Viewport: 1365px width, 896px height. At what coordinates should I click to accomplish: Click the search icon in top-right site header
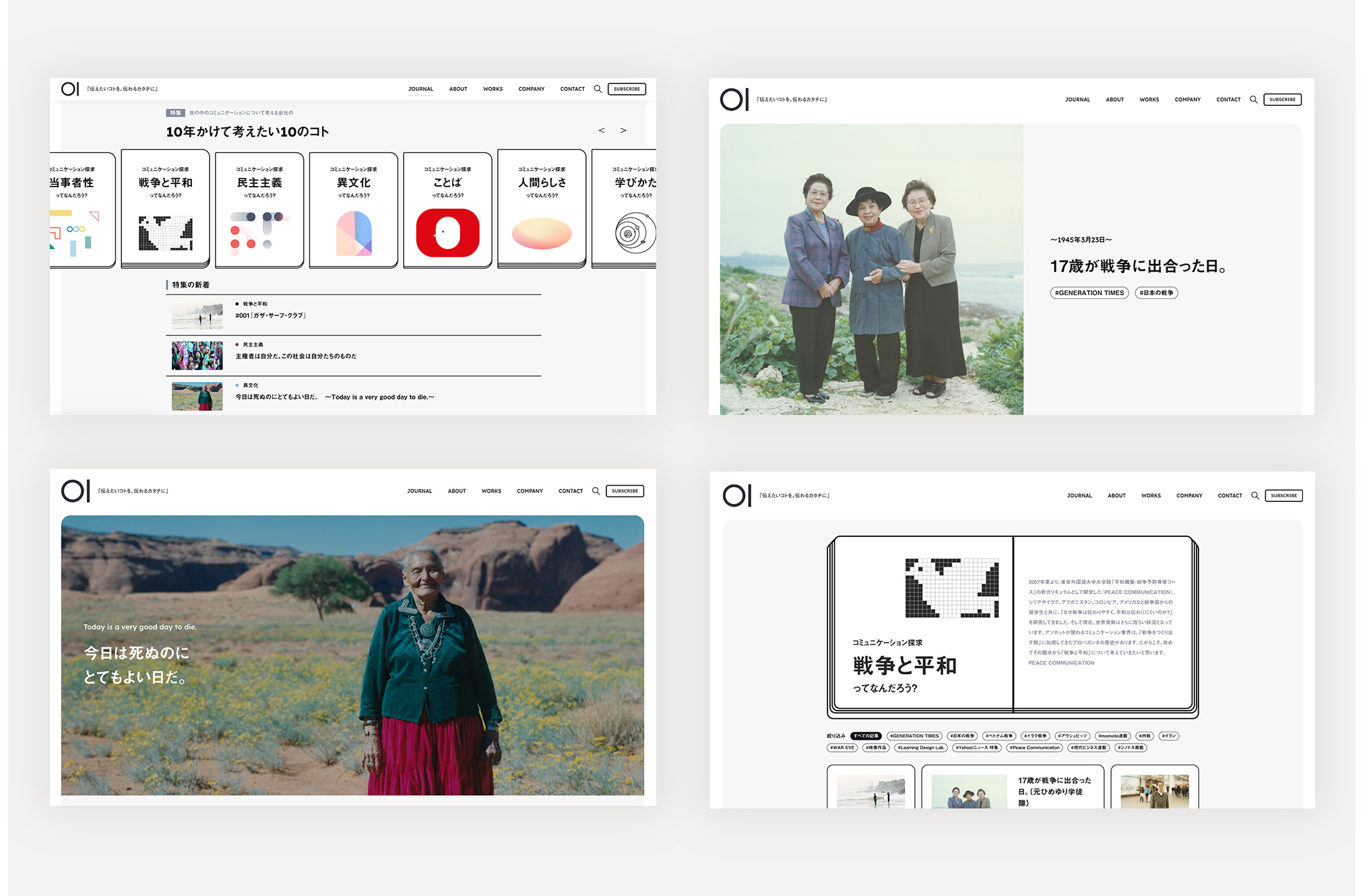click(x=1253, y=100)
